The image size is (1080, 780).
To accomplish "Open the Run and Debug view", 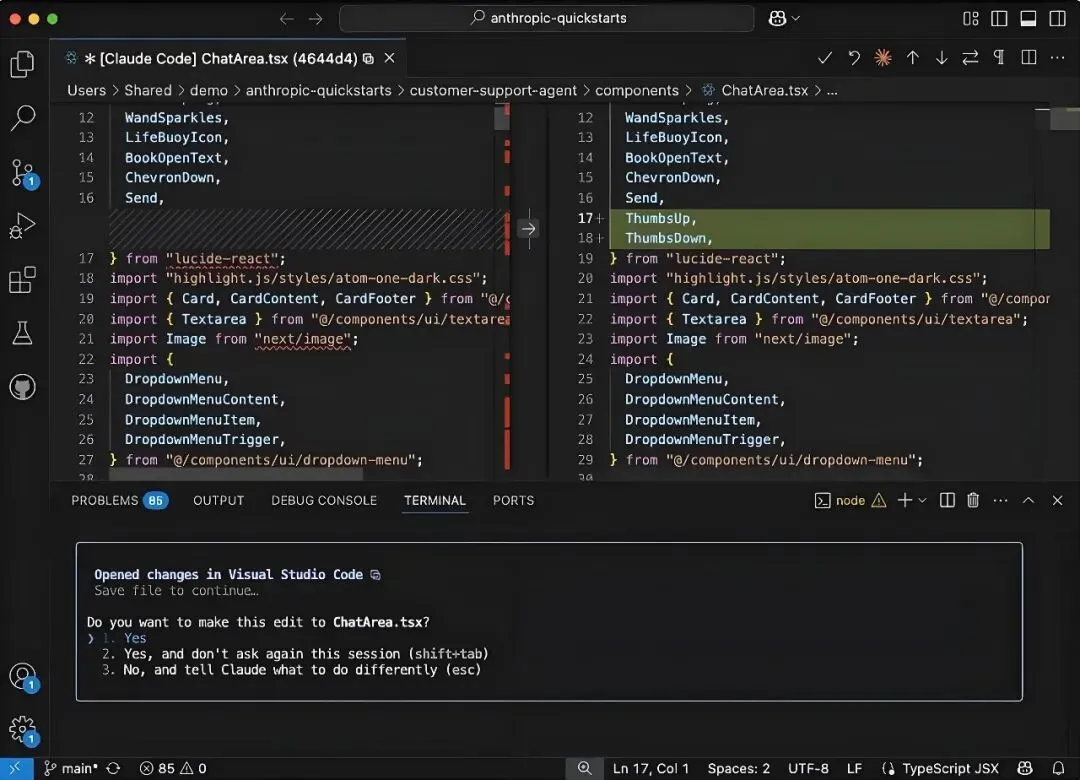I will click(22, 225).
